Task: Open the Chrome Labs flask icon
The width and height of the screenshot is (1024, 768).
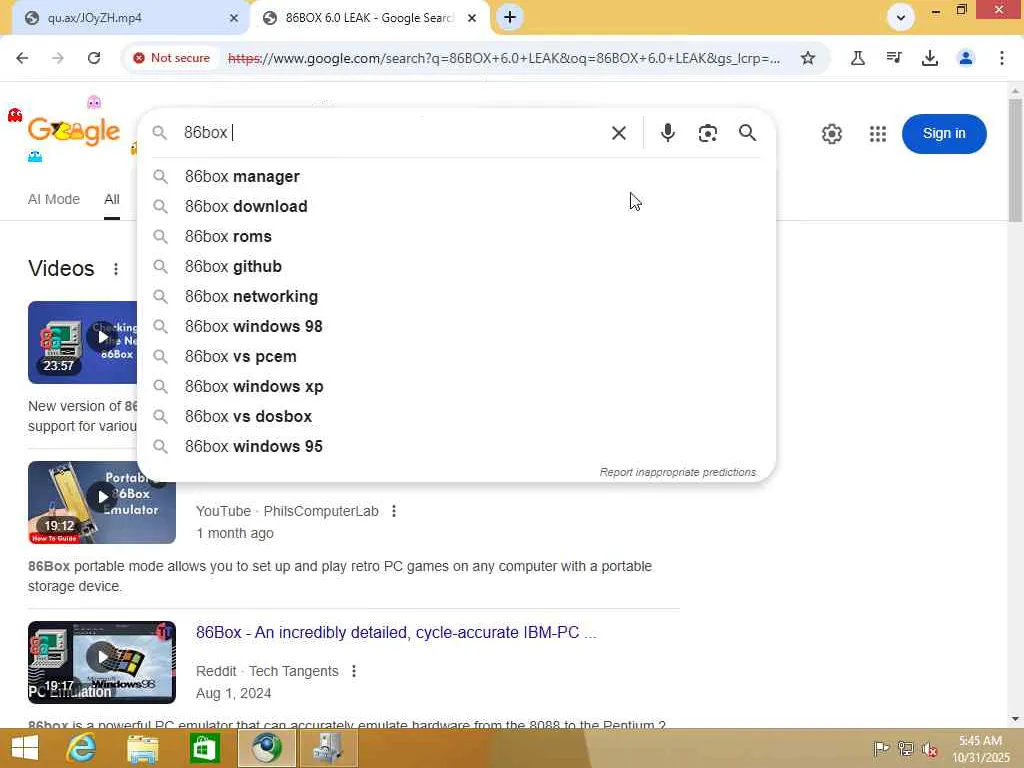Action: [x=857, y=58]
